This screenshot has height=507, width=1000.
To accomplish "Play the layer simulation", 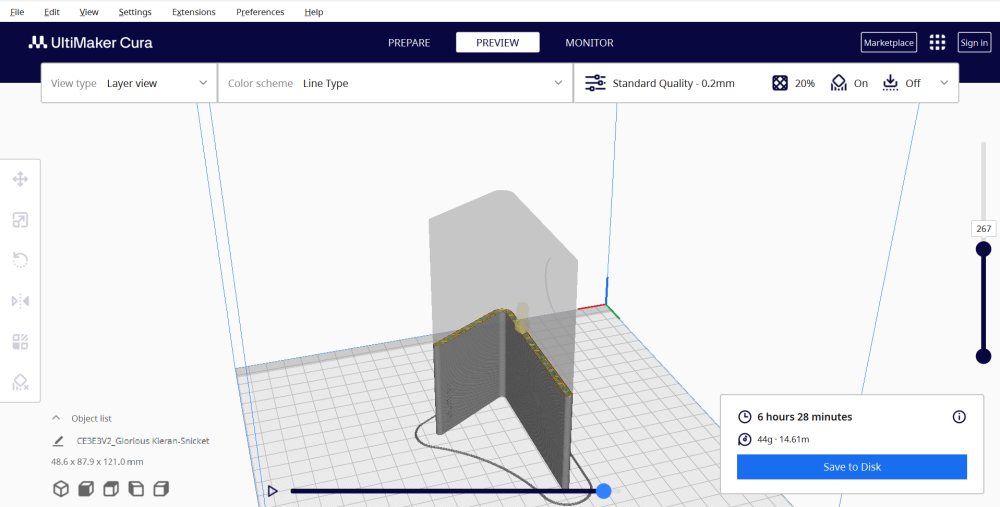I will [272, 491].
